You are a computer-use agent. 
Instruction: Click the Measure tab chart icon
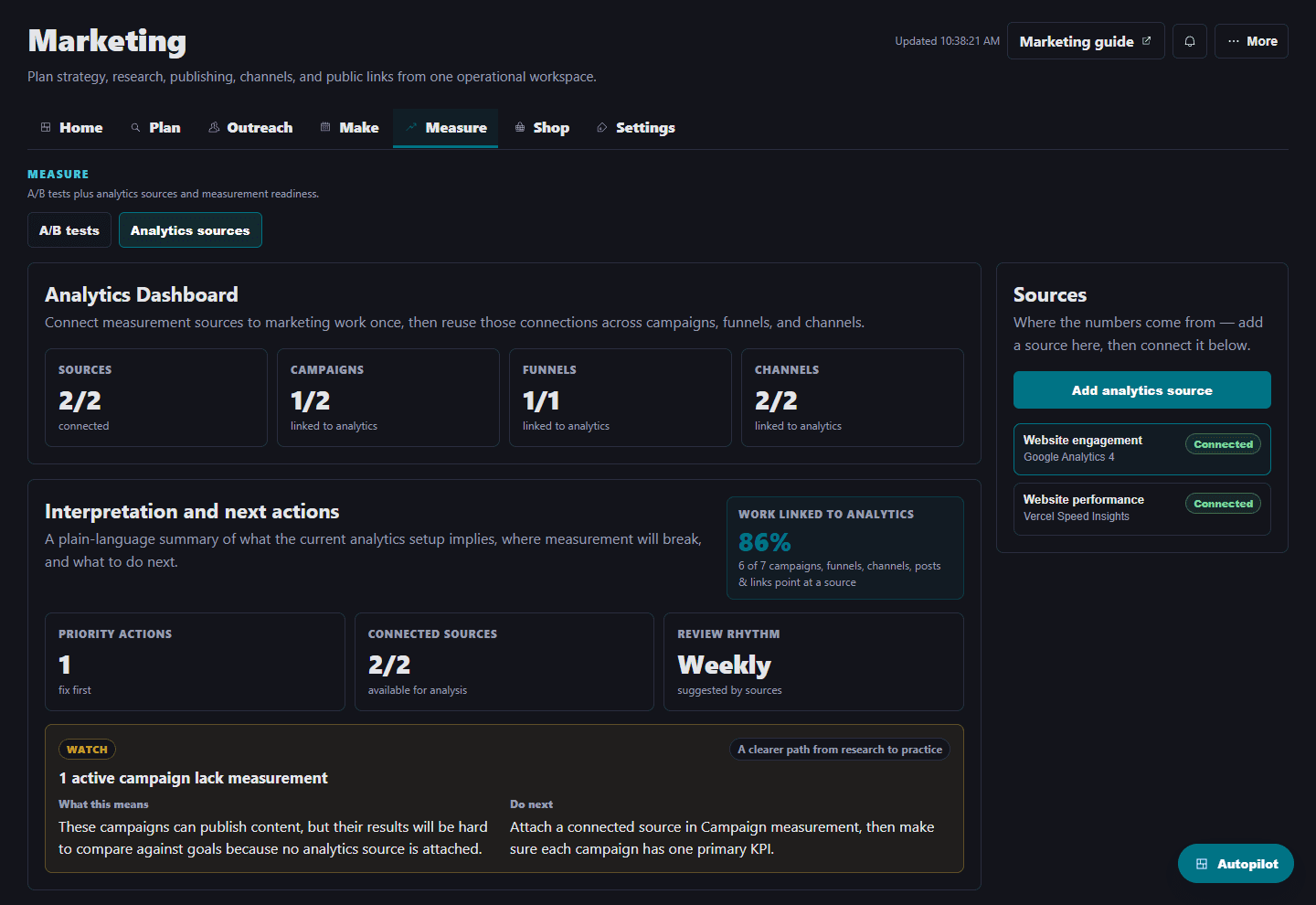[411, 128]
